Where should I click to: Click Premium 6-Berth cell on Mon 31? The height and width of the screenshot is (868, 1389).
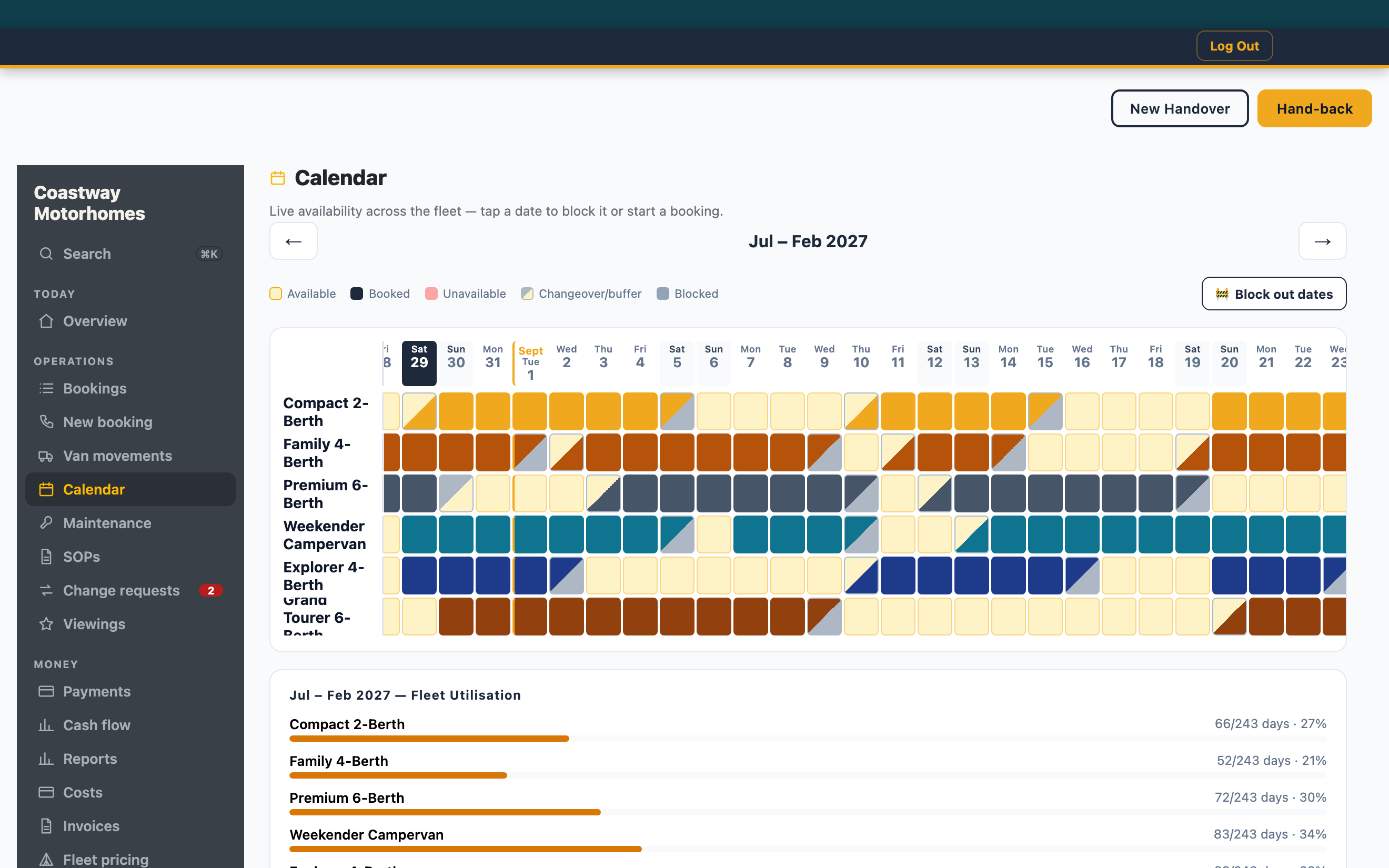[x=492, y=493]
